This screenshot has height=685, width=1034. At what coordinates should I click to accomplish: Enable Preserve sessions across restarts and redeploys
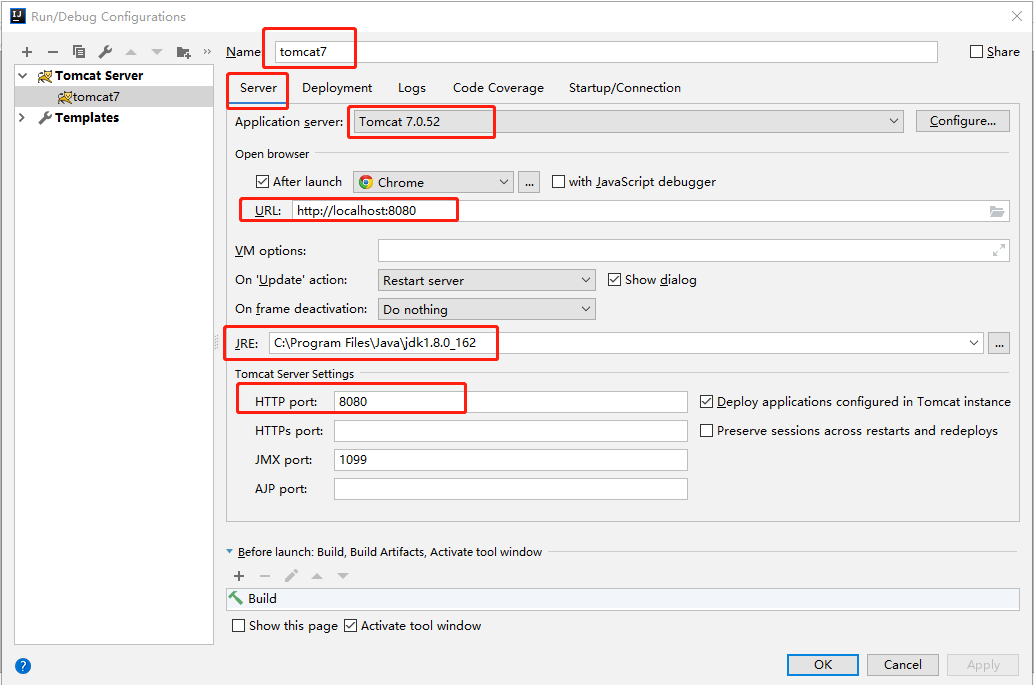tap(706, 431)
